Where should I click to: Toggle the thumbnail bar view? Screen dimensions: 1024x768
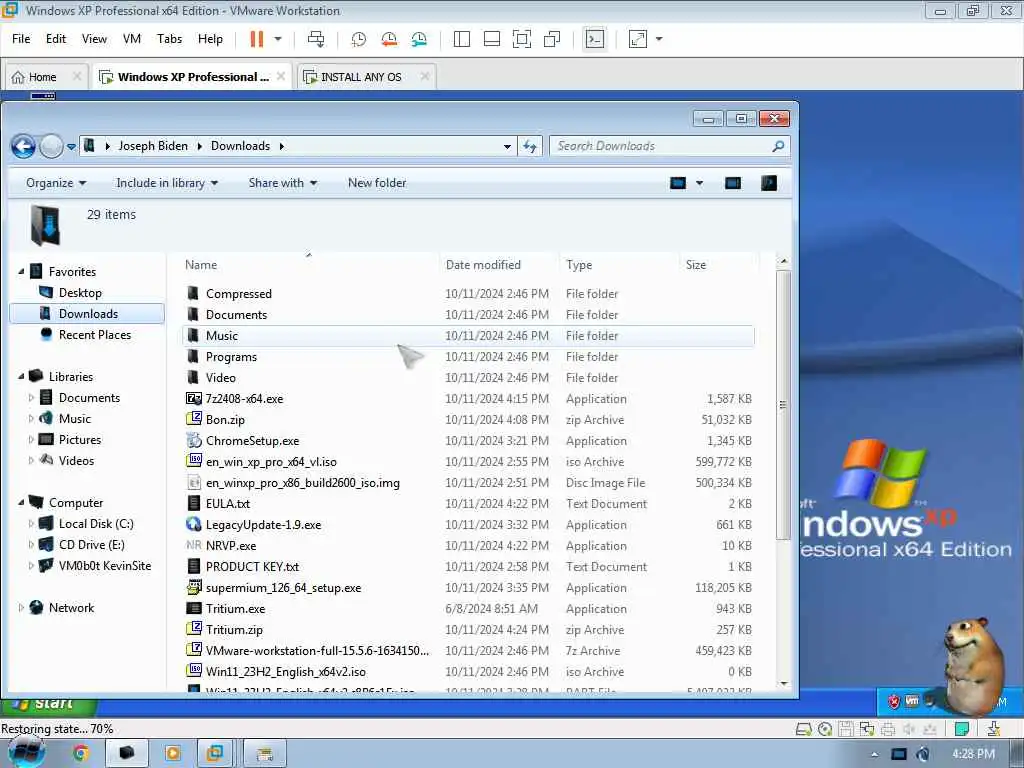point(492,39)
